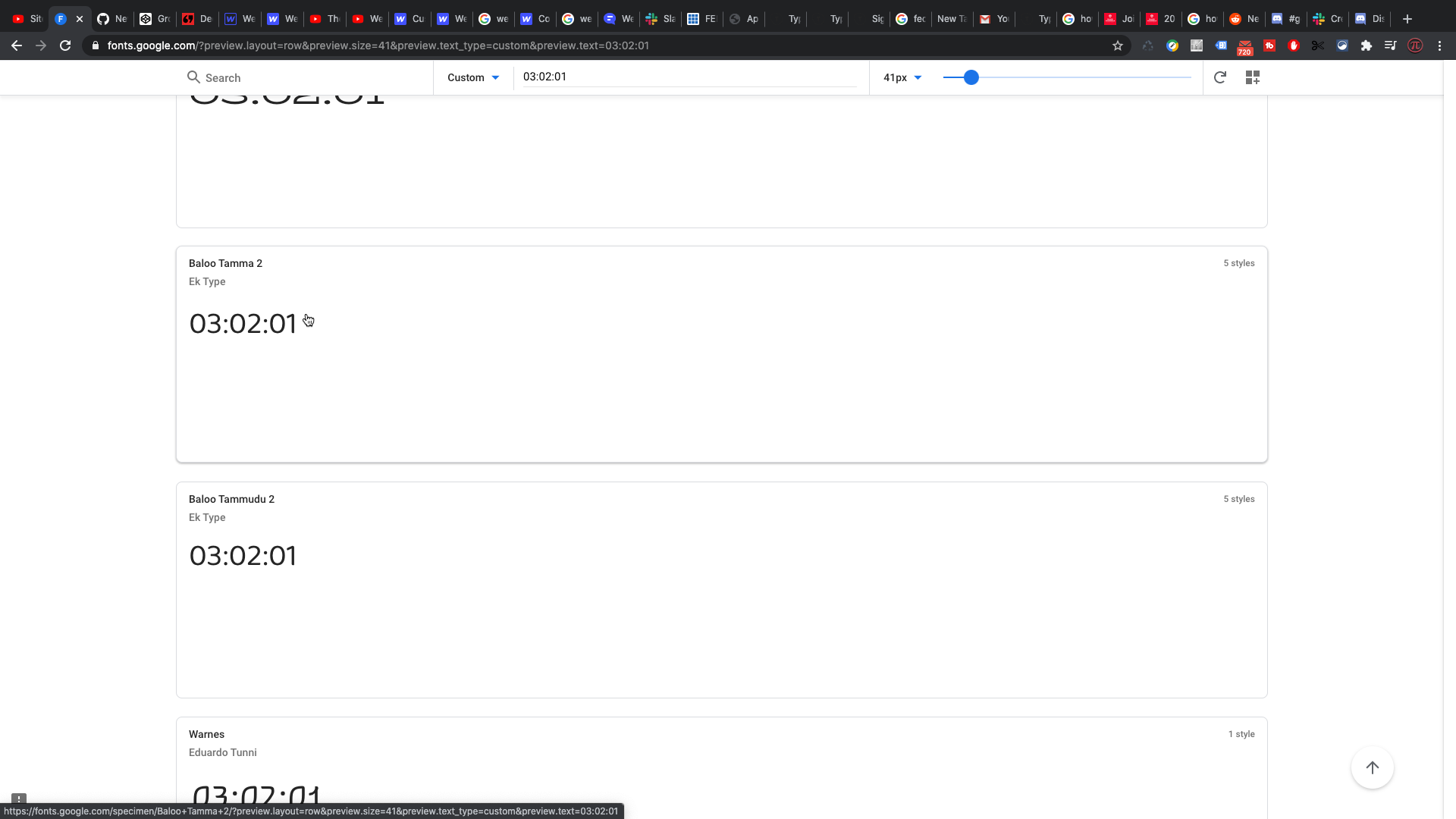
Task: Open the Custom preview text type dropdown
Action: click(473, 77)
